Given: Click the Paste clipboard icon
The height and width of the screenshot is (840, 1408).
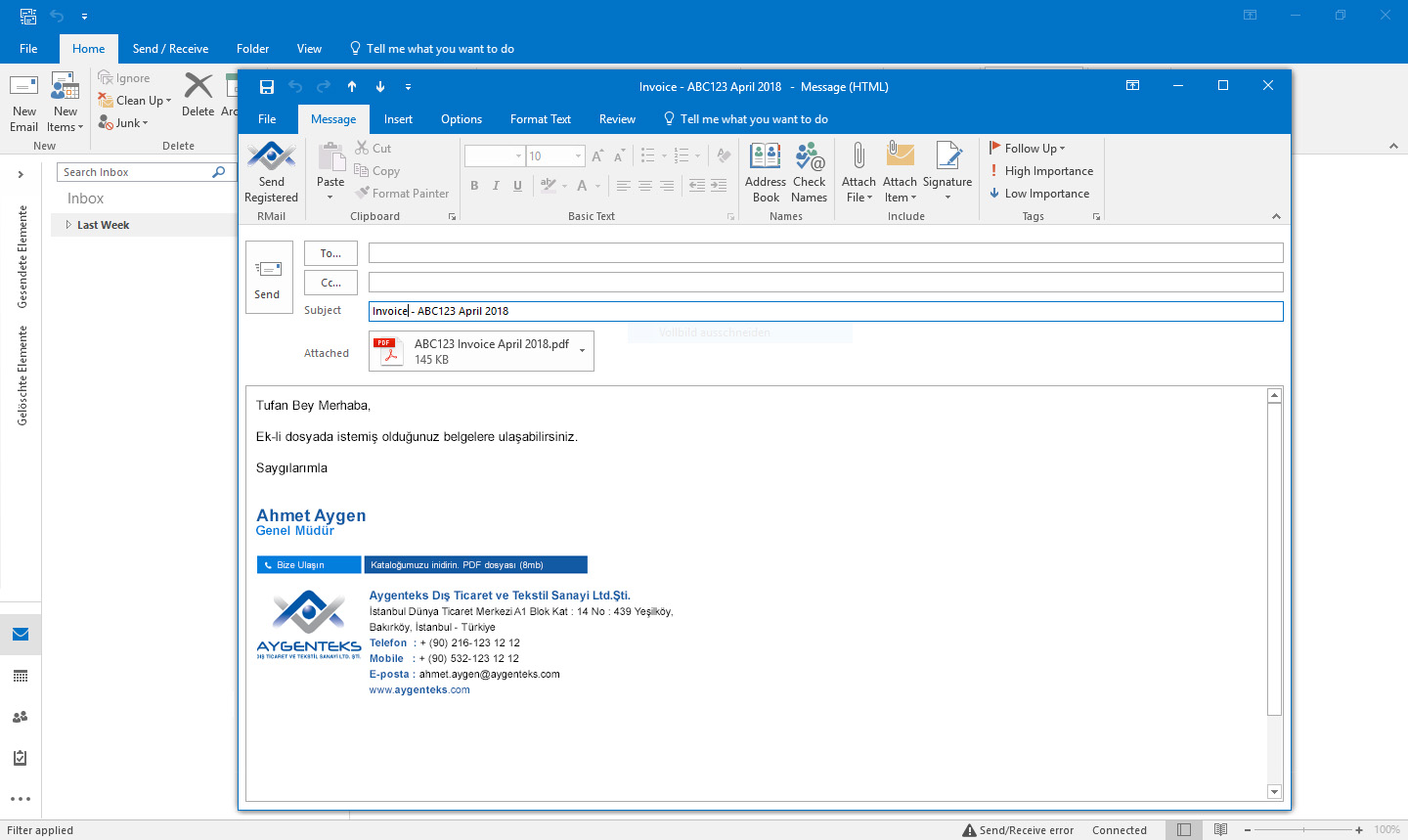Looking at the screenshot, I should (331, 156).
